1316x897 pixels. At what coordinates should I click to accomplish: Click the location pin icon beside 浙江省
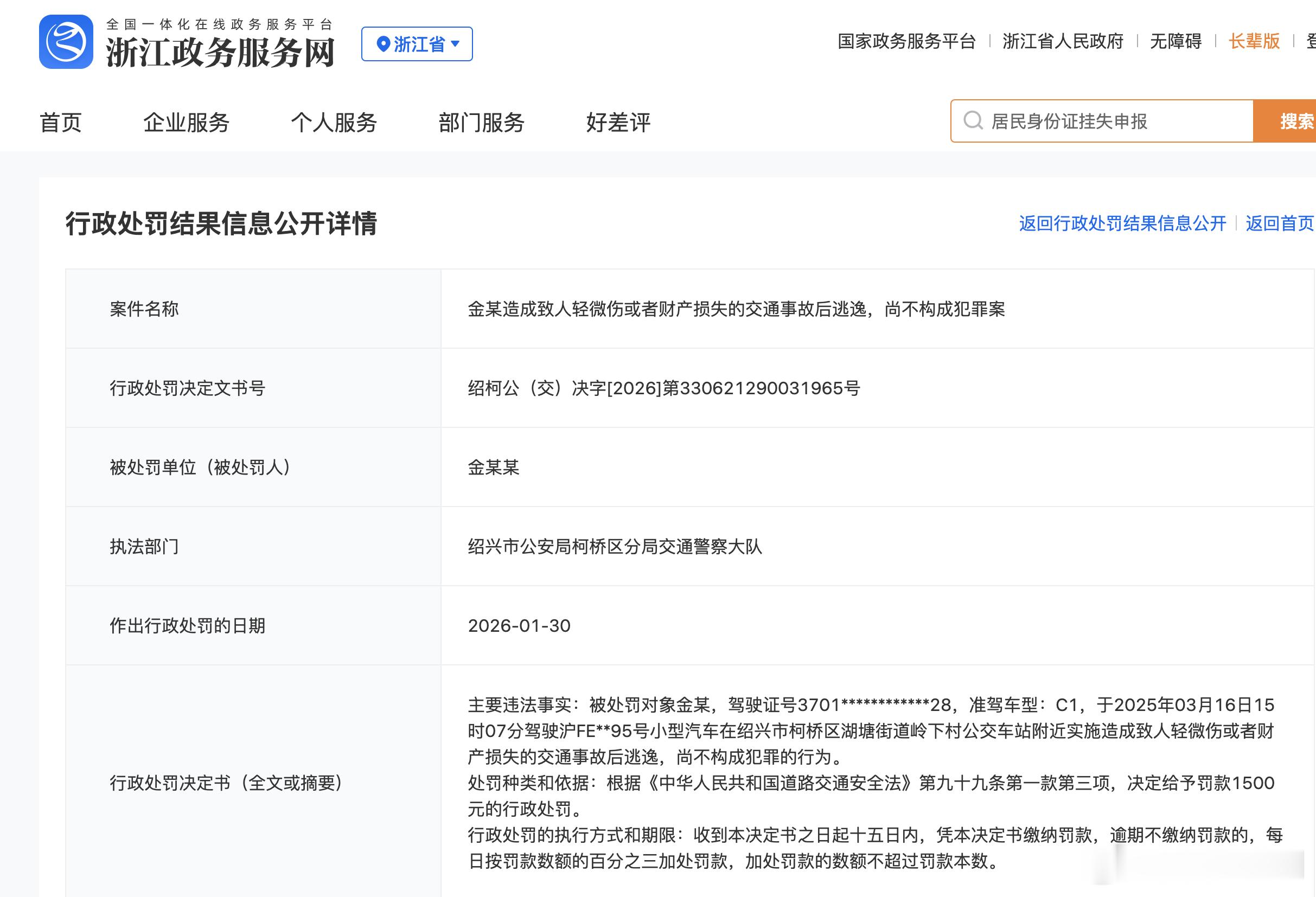pyautogui.click(x=383, y=44)
